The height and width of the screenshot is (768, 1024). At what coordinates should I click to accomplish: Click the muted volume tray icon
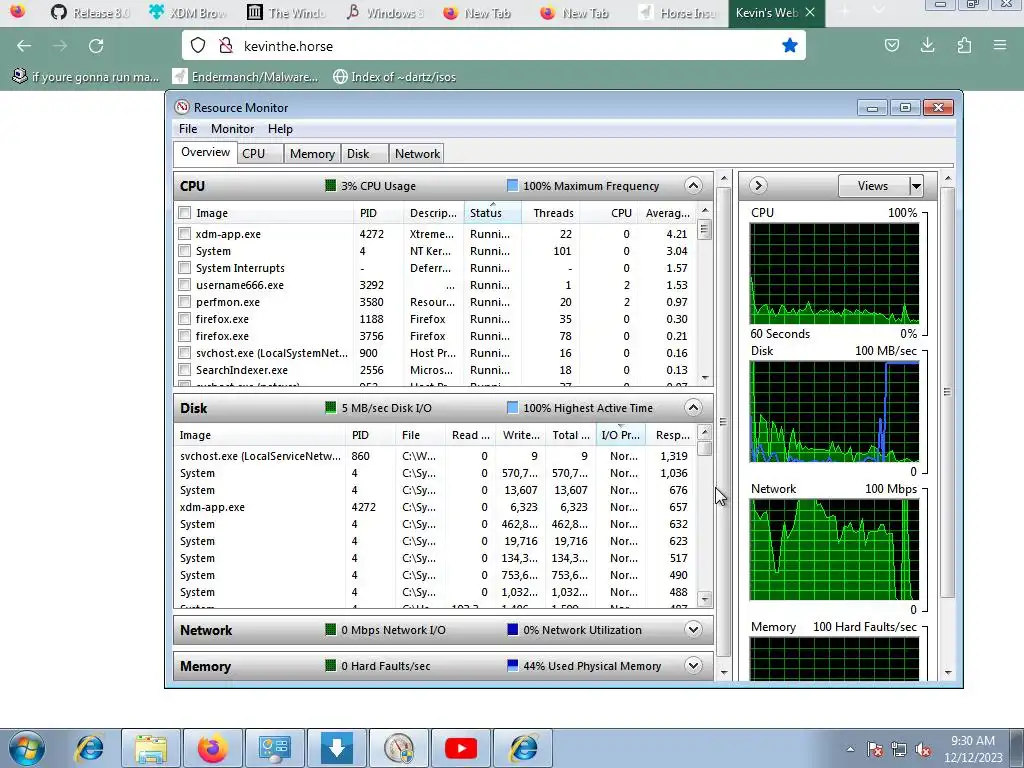[x=923, y=749]
